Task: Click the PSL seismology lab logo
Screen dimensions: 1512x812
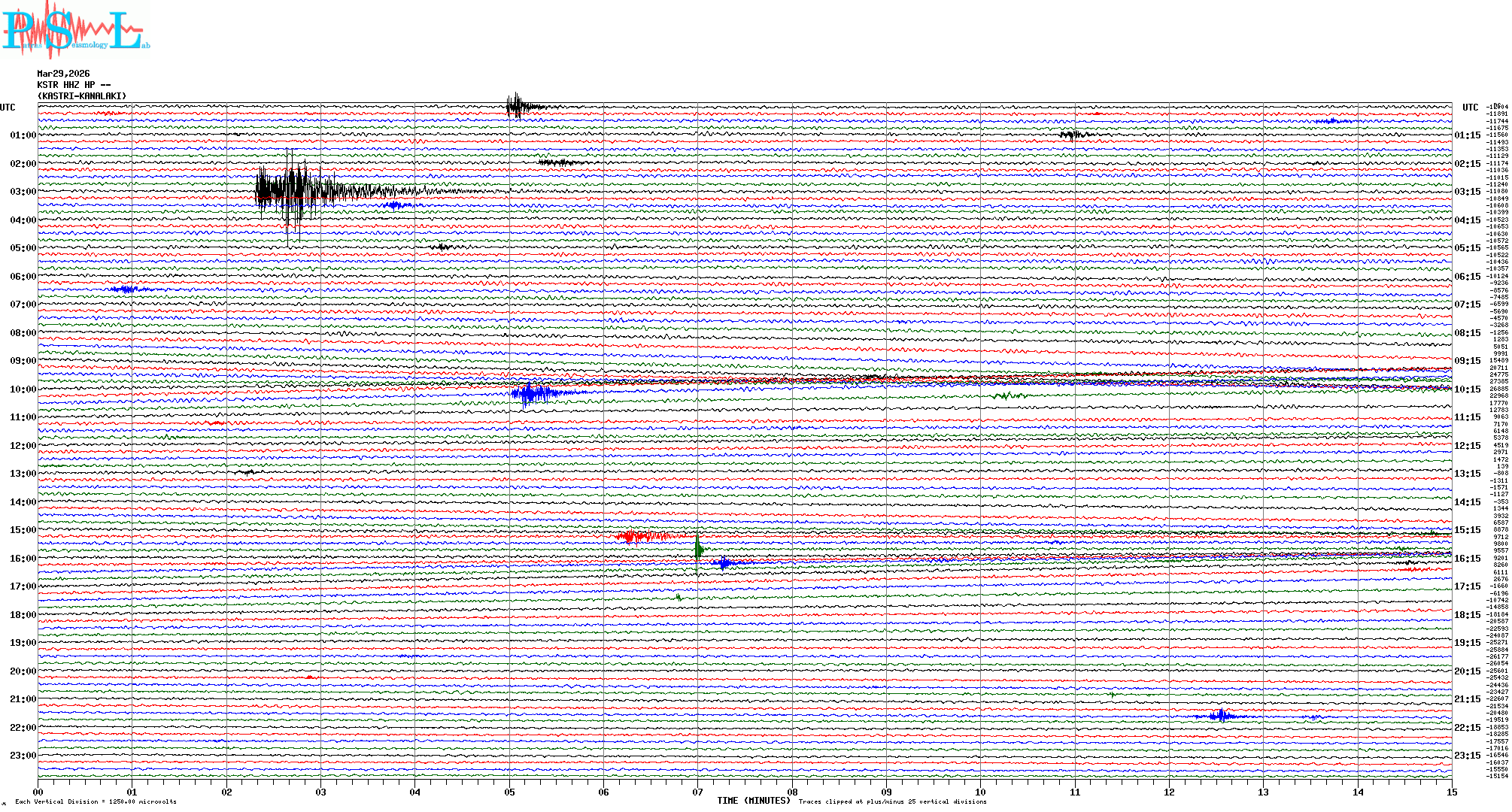Action: (75, 30)
